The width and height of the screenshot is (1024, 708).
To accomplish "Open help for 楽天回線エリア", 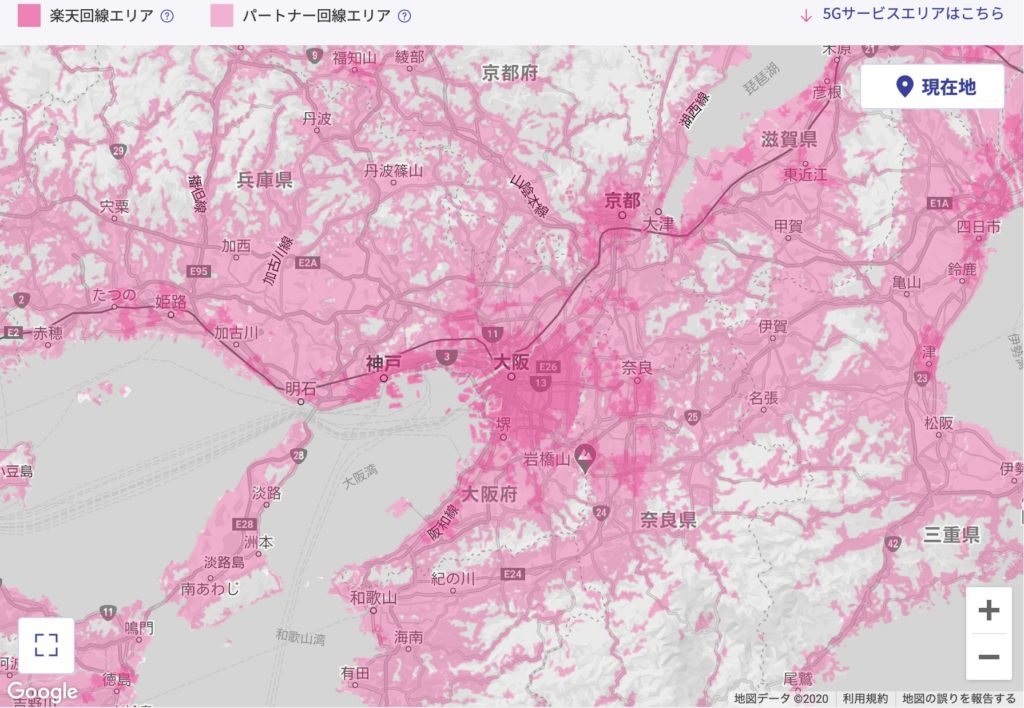I will pyautogui.click(x=167, y=16).
